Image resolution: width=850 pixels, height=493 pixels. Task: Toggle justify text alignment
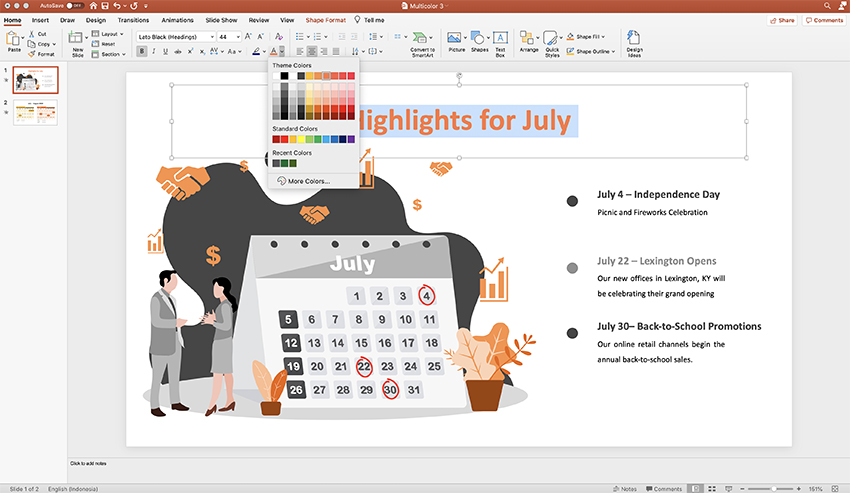point(336,51)
